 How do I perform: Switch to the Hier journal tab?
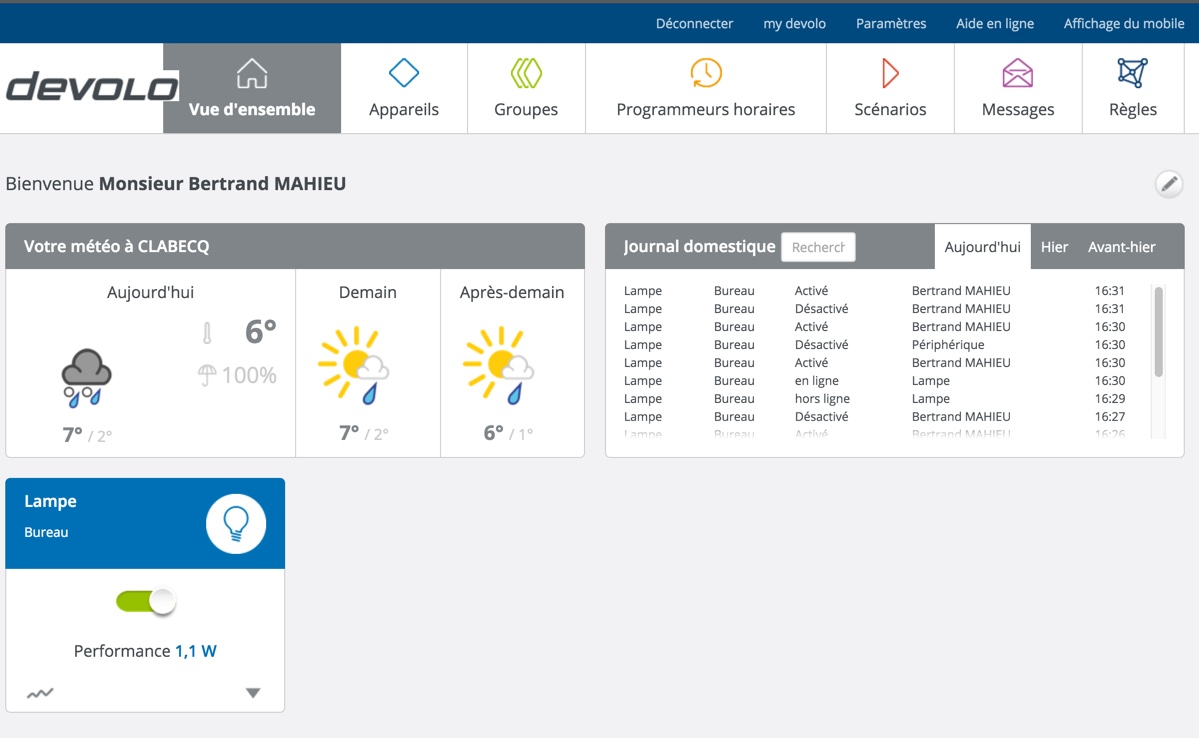1054,247
